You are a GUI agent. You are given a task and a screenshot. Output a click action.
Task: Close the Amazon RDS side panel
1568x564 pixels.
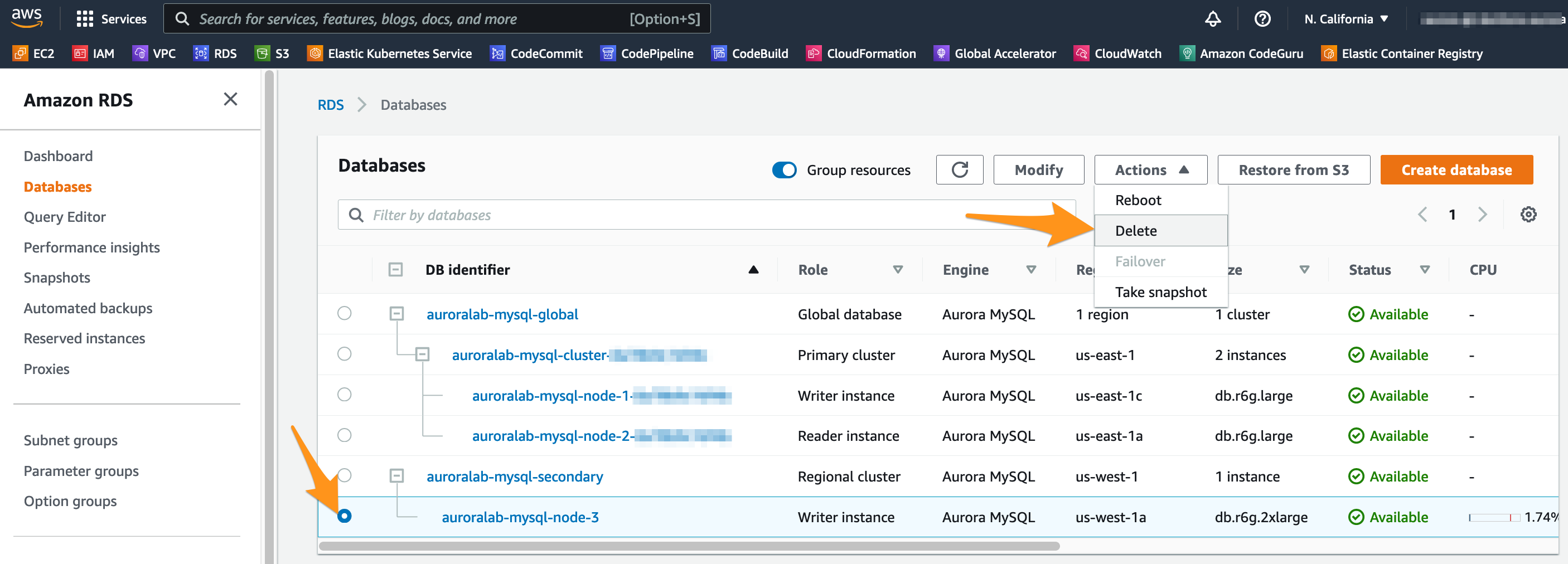[x=230, y=99]
